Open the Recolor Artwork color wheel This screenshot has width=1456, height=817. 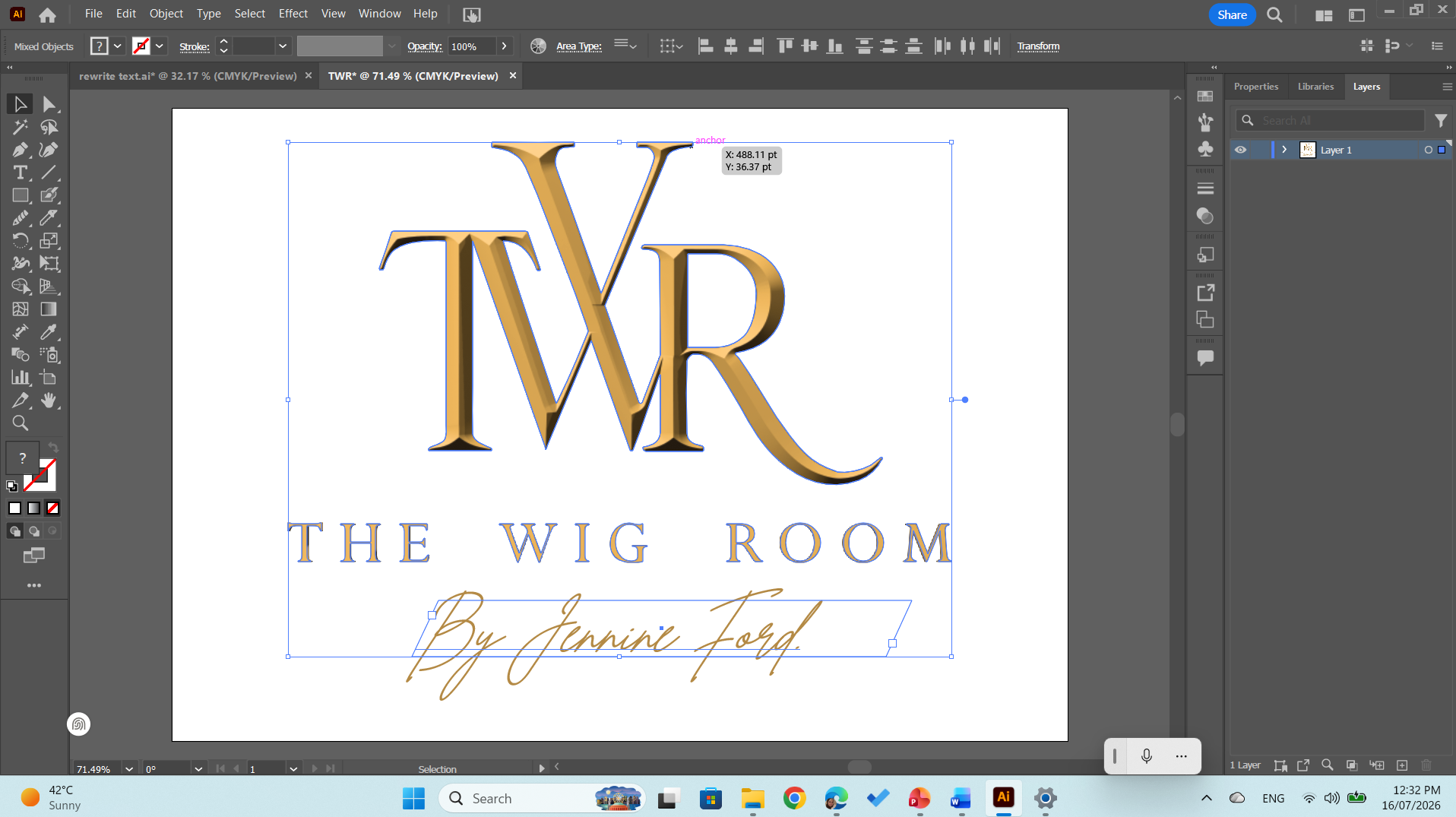tap(538, 46)
